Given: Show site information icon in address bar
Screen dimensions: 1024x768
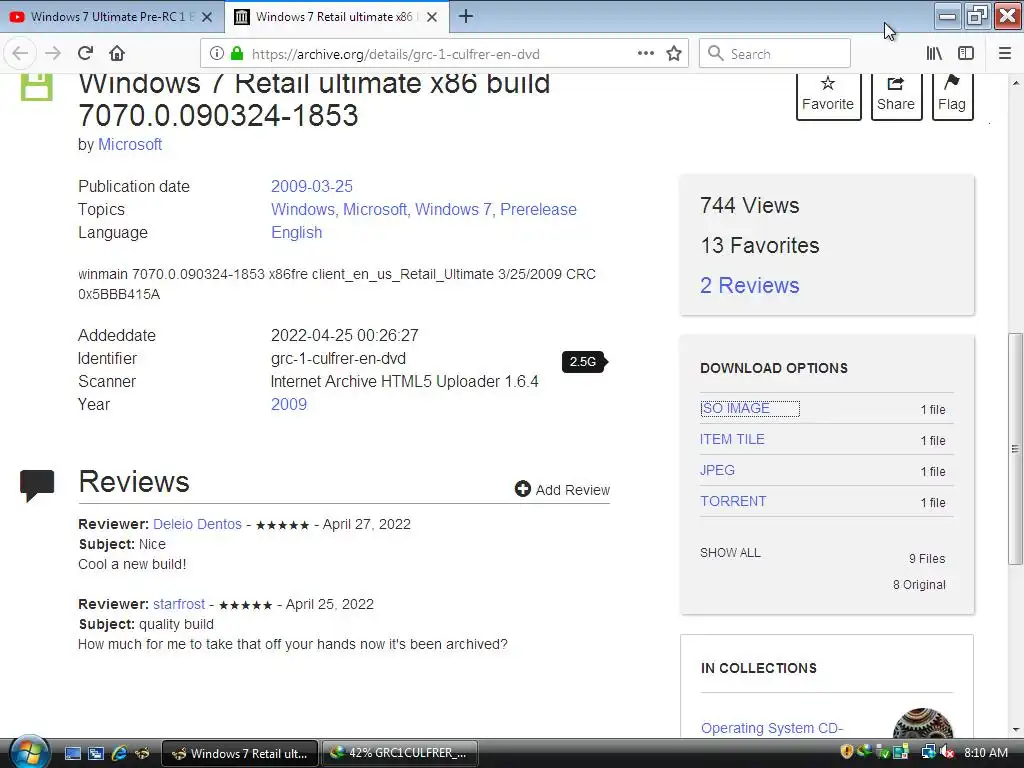Looking at the screenshot, I should point(217,54).
